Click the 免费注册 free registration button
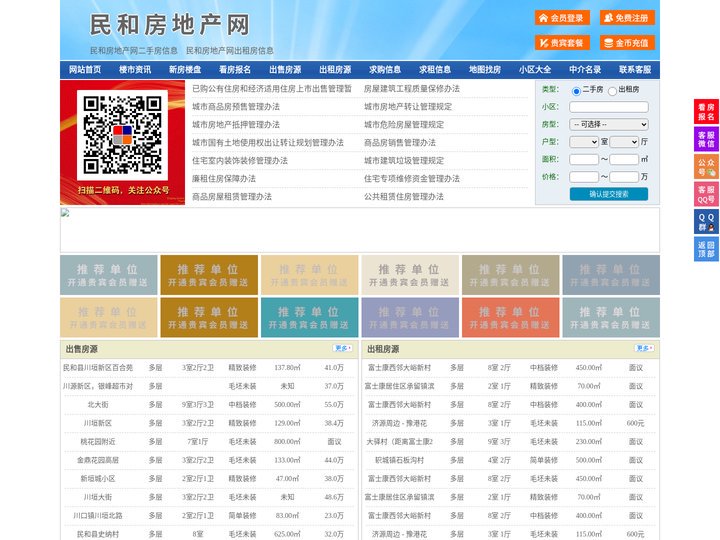720x540 pixels. 627,18
